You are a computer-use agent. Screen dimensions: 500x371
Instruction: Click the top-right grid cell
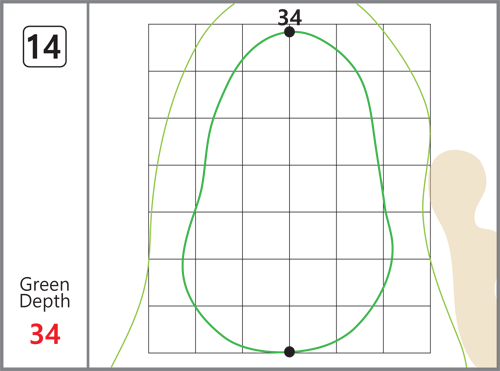tap(407, 48)
